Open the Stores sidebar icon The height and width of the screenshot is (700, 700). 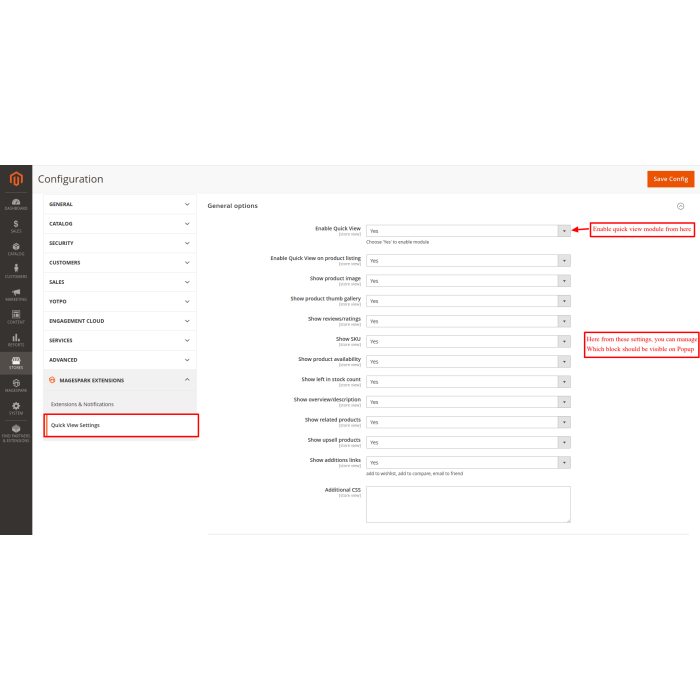pyautogui.click(x=16, y=363)
